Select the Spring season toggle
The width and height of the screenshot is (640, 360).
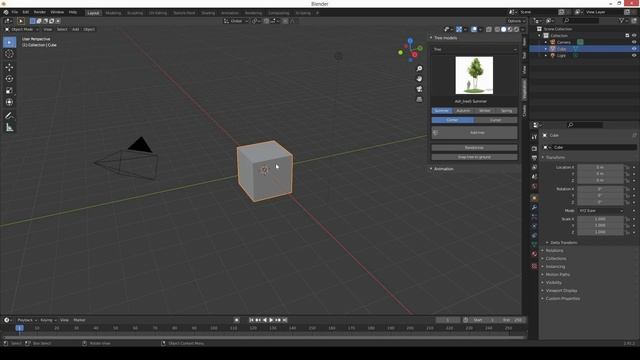click(507, 111)
